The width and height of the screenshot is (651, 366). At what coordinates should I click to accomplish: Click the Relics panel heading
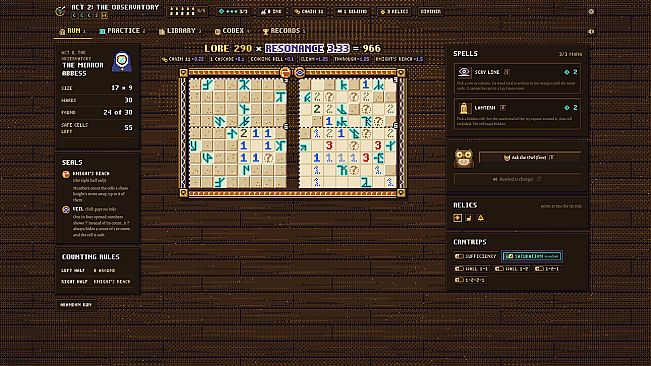[465, 205]
